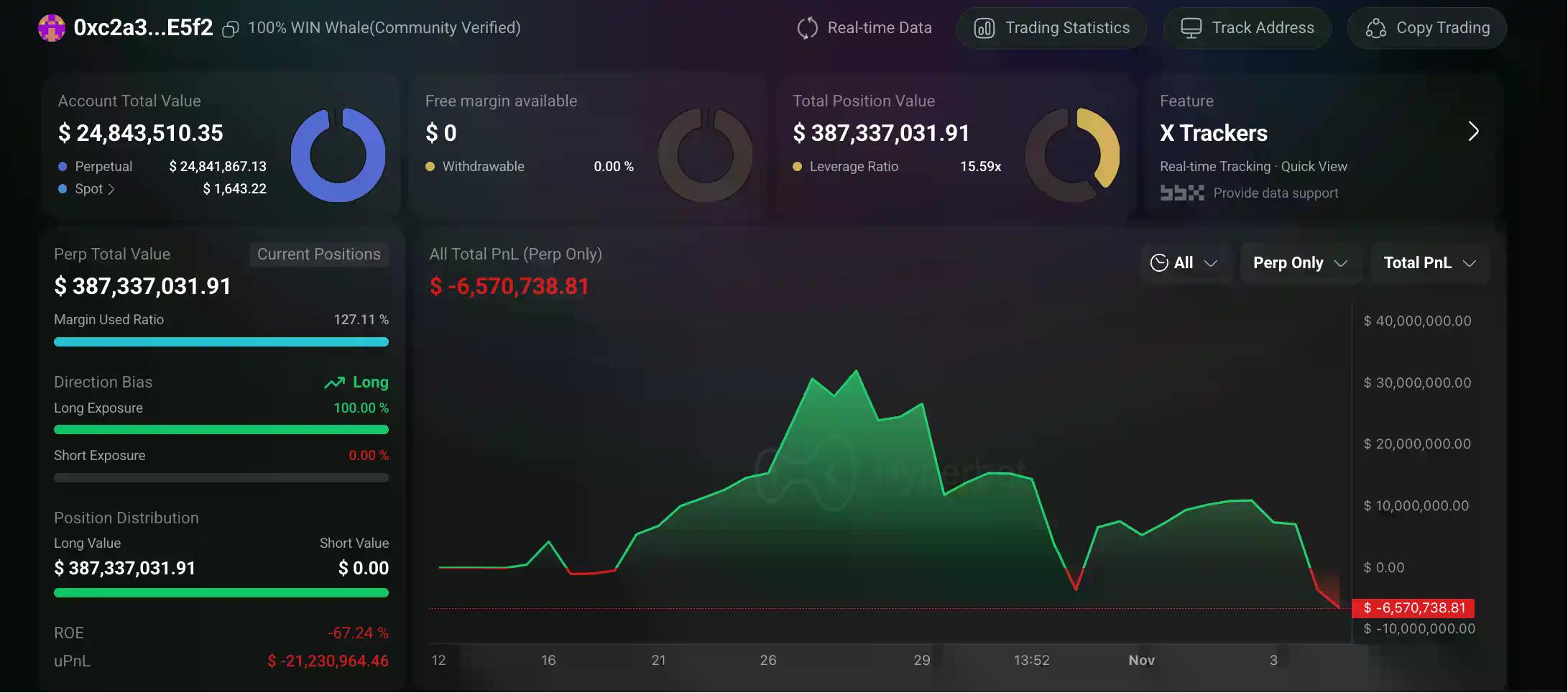Click the red -6,570,738.81 axis price label

(1413, 608)
